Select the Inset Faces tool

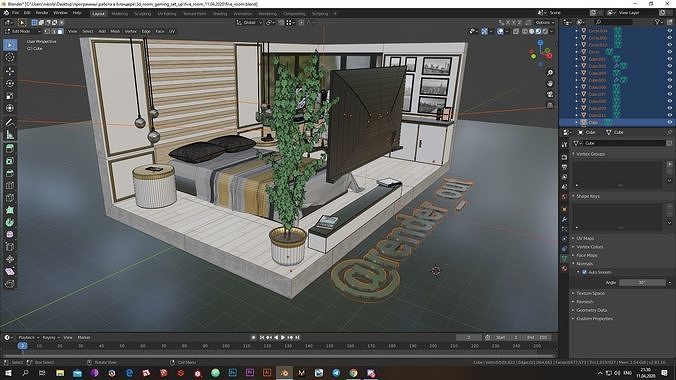9,161
